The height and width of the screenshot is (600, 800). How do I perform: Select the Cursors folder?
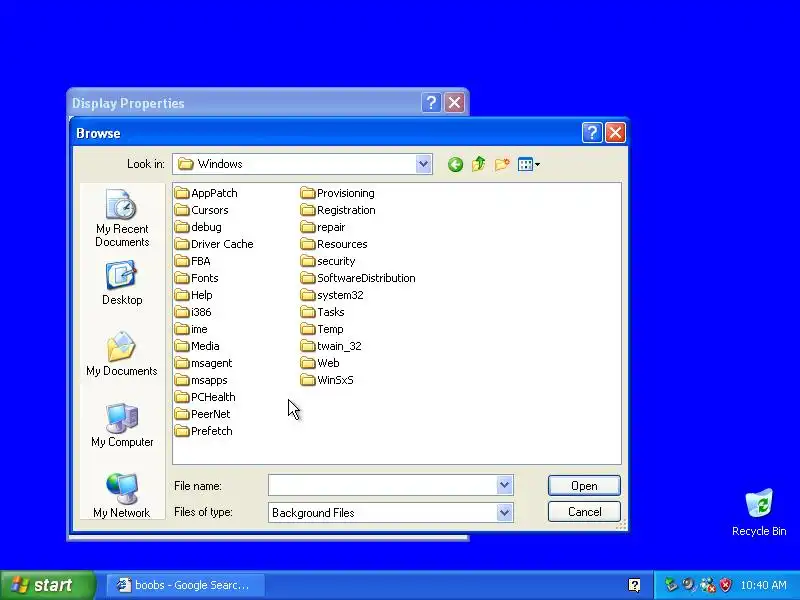click(x=202, y=210)
